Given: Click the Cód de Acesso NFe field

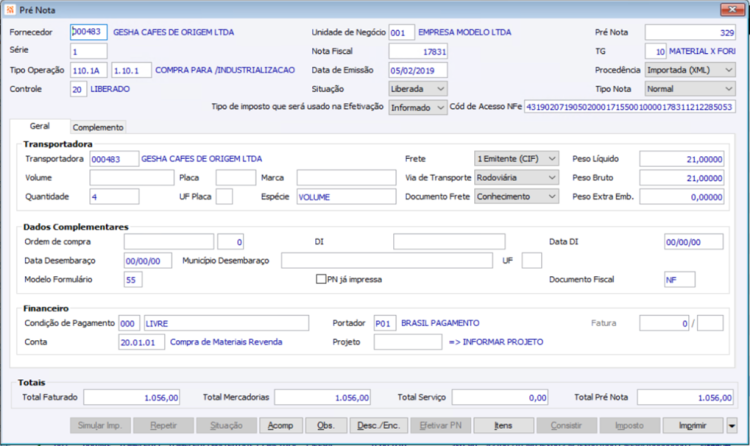Looking at the screenshot, I should coord(629,107).
